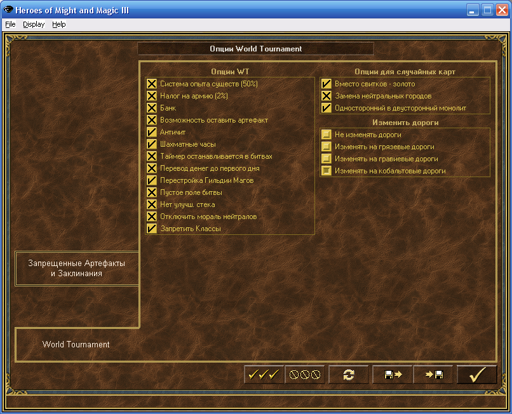Viewport: 512px width, 414px height.
Task: Click the refresh arrows reset button
Action: [348, 375]
